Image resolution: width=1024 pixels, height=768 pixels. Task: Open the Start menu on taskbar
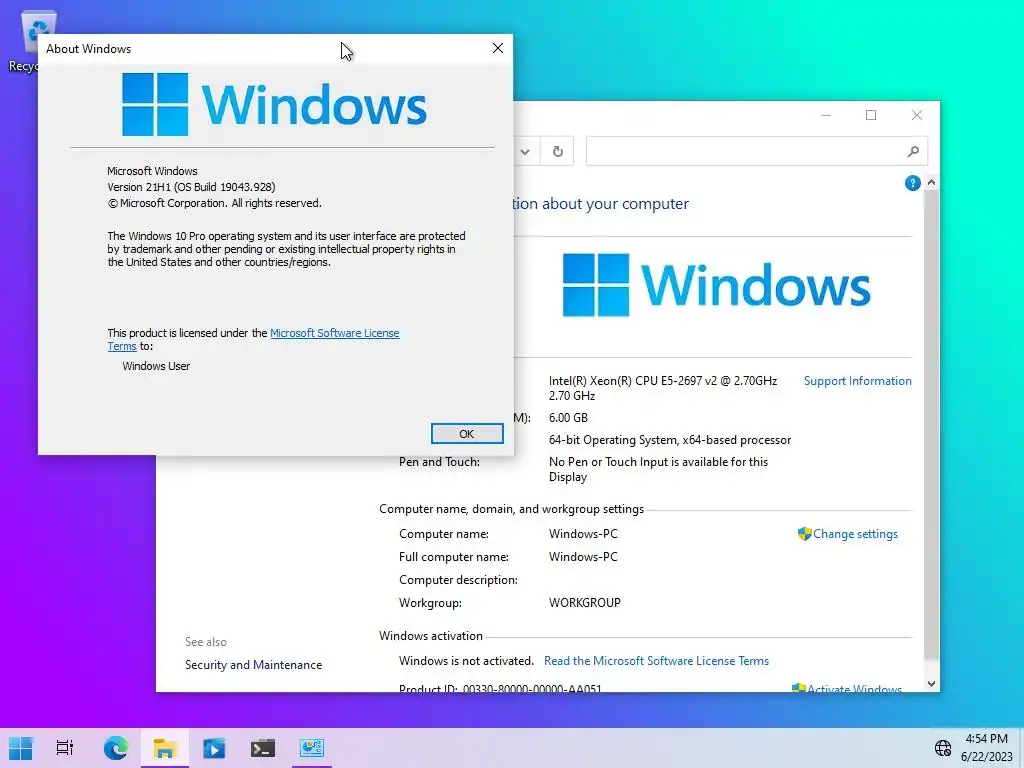pos(20,748)
